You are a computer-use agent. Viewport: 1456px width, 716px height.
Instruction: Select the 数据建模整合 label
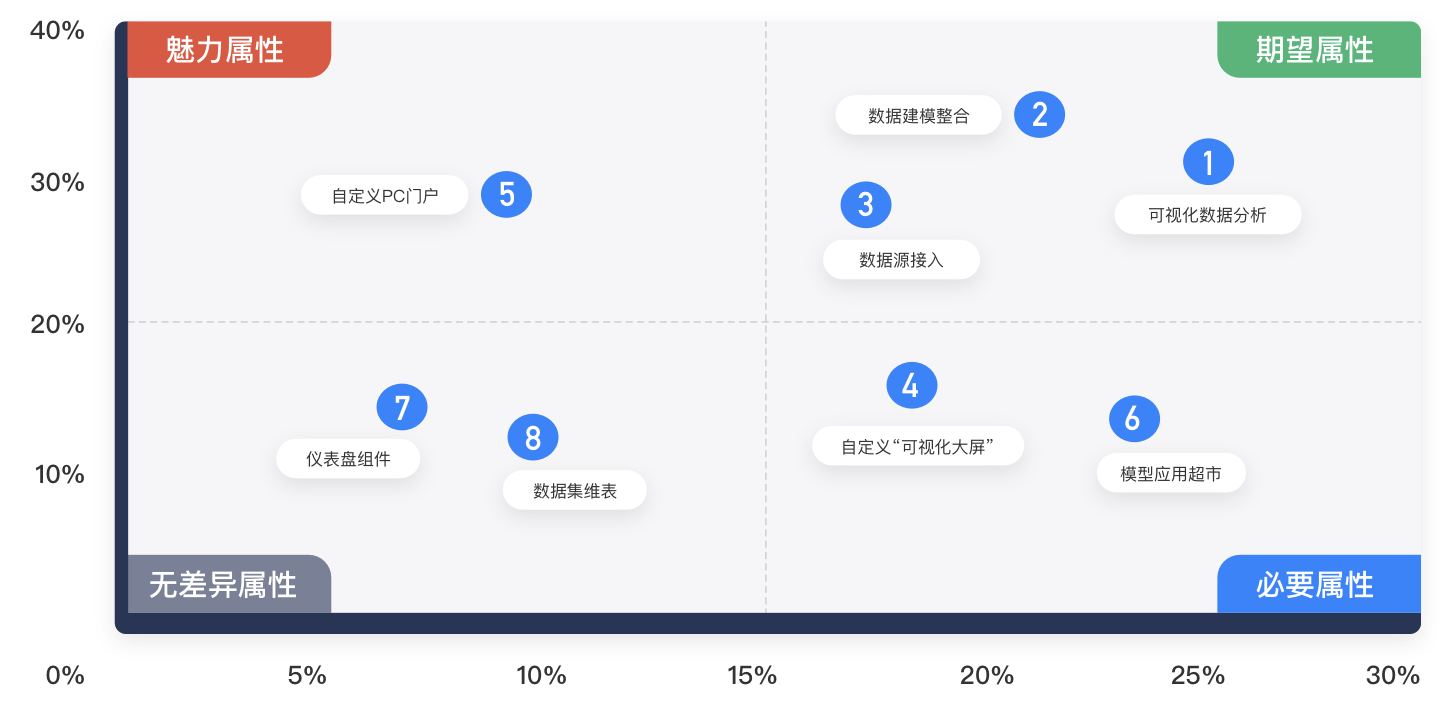pos(918,116)
